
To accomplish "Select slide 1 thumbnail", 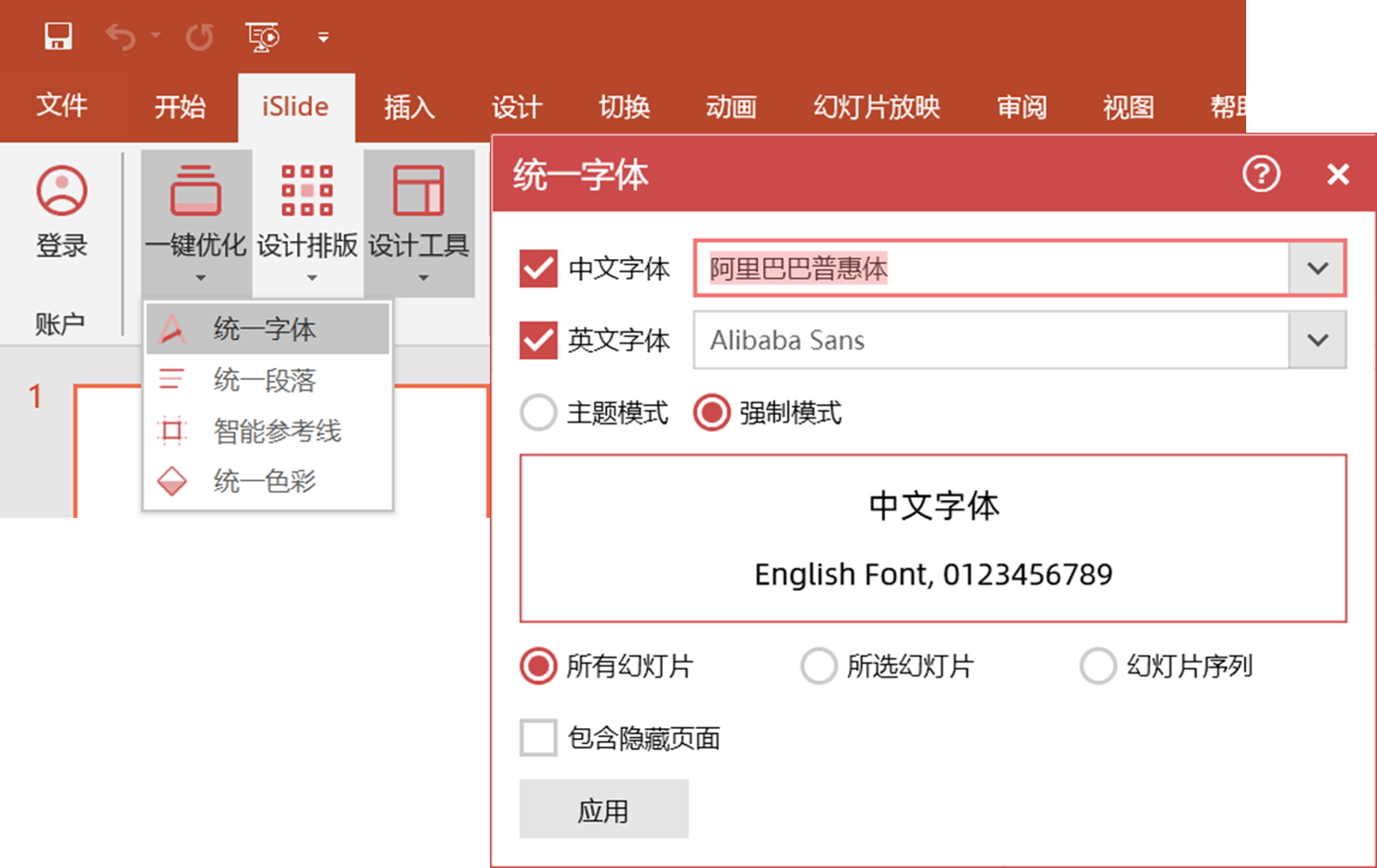I will click(x=282, y=451).
